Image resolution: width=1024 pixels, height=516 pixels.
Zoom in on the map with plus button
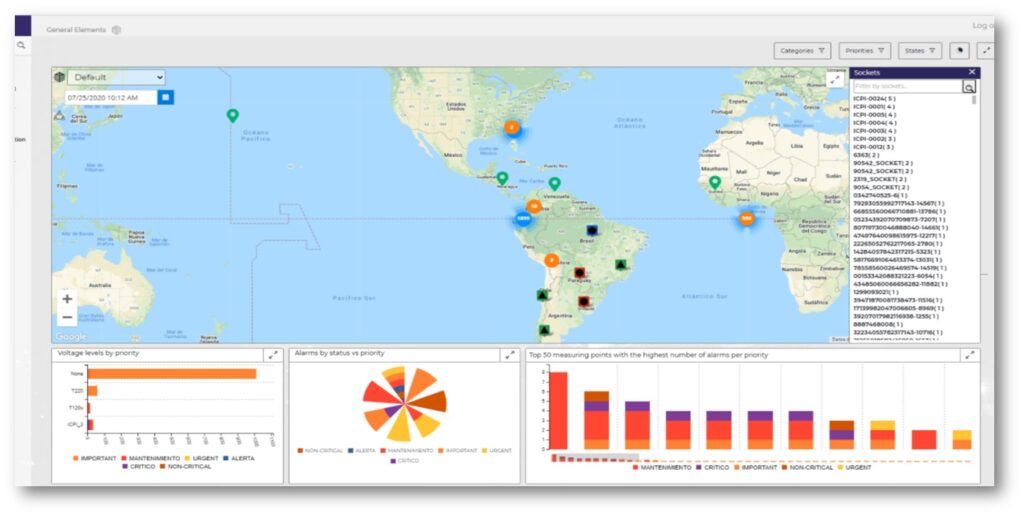click(67, 299)
